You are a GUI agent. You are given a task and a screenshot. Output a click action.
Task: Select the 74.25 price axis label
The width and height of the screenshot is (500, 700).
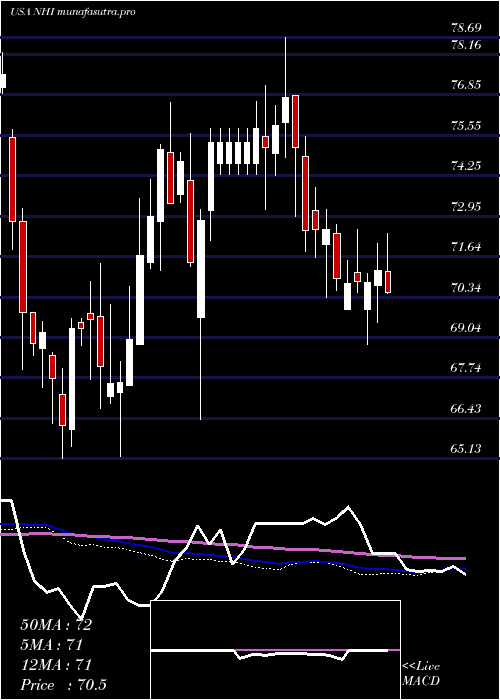pyautogui.click(x=466, y=166)
